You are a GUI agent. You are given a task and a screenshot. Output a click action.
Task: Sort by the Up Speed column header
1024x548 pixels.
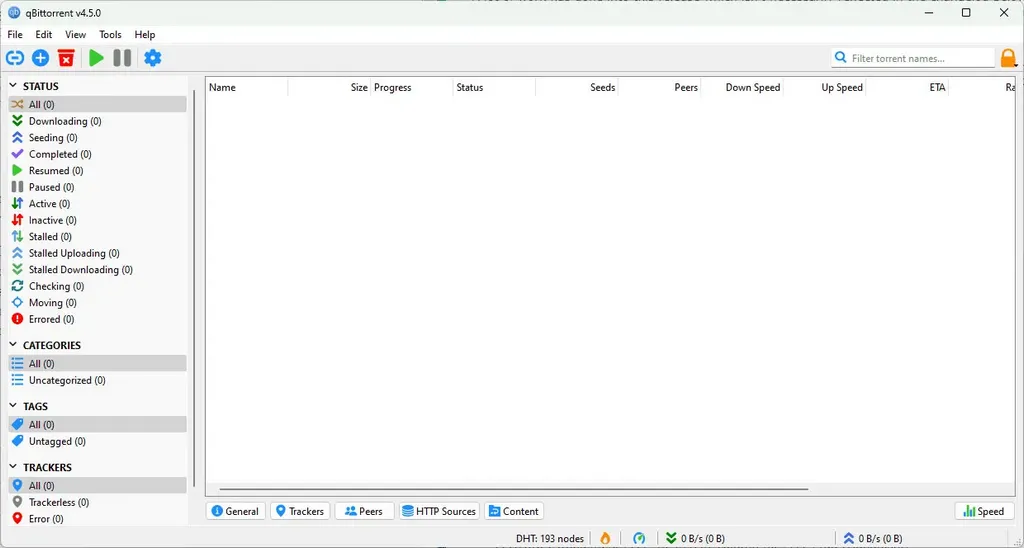(x=825, y=88)
